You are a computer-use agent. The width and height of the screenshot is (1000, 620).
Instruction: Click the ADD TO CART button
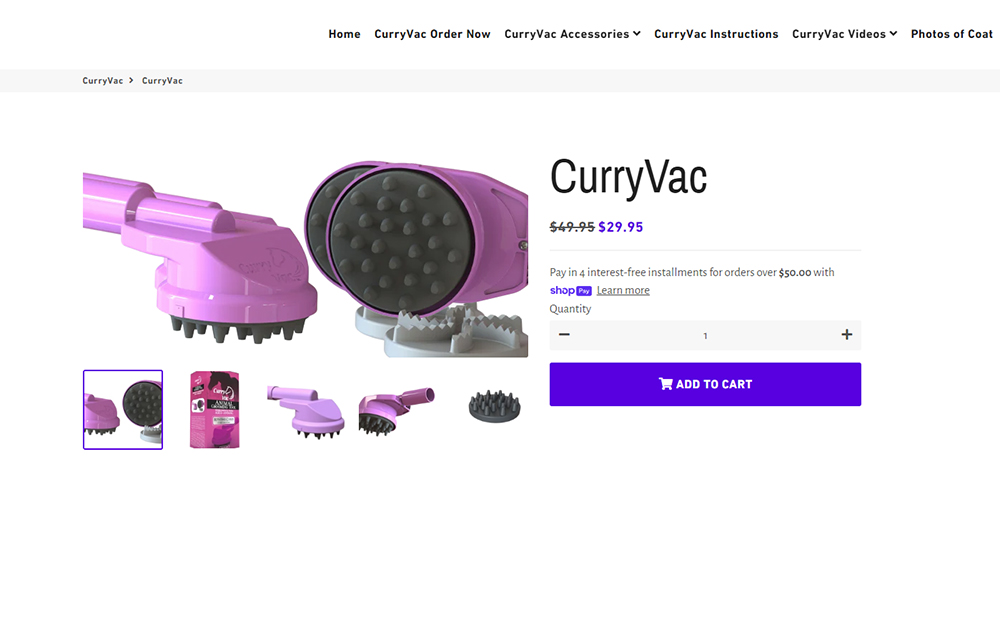coord(705,385)
